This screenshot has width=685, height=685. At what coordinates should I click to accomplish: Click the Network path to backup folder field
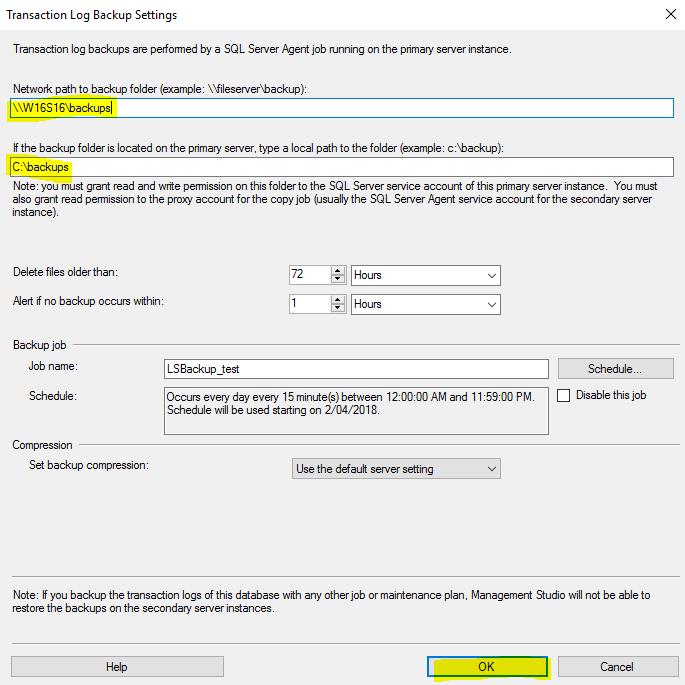pyautogui.click(x=342, y=108)
